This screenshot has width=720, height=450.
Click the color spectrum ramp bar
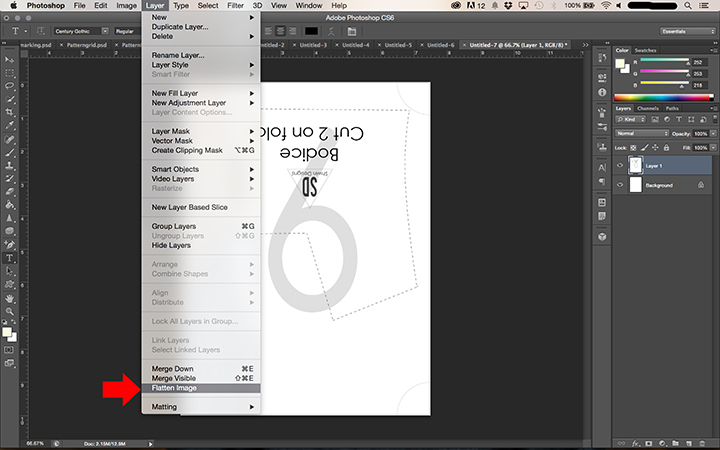coord(664,97)
